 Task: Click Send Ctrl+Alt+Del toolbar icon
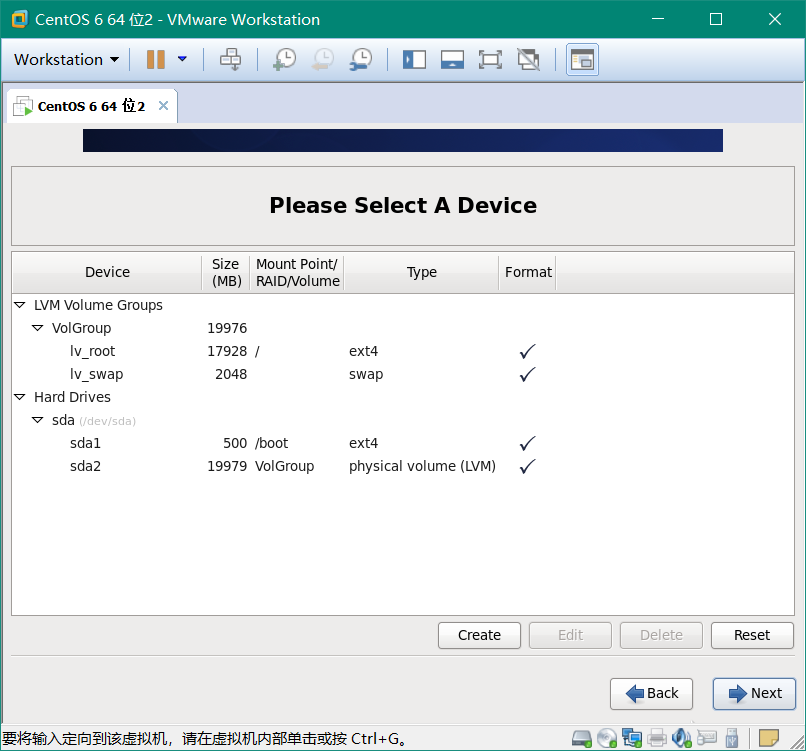[231, 60]
